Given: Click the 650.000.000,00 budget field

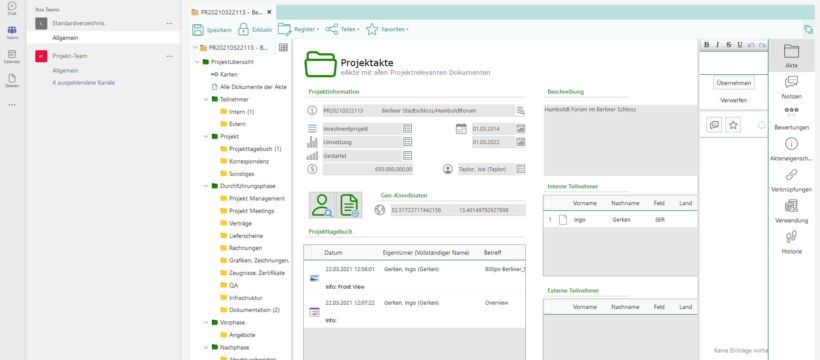Looking at the screenshot, I should pos(369,169).
